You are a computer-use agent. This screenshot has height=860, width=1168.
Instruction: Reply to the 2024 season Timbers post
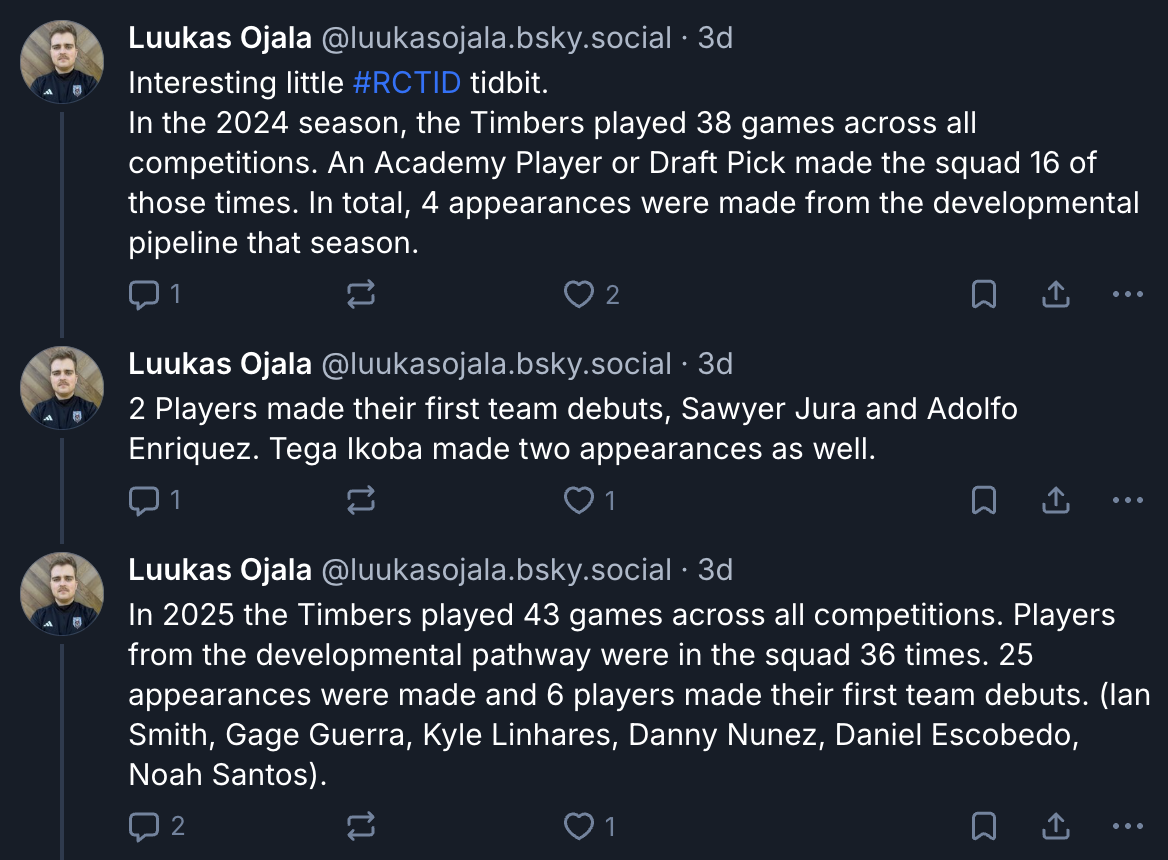pyautogui.click(x=145, y=294)
